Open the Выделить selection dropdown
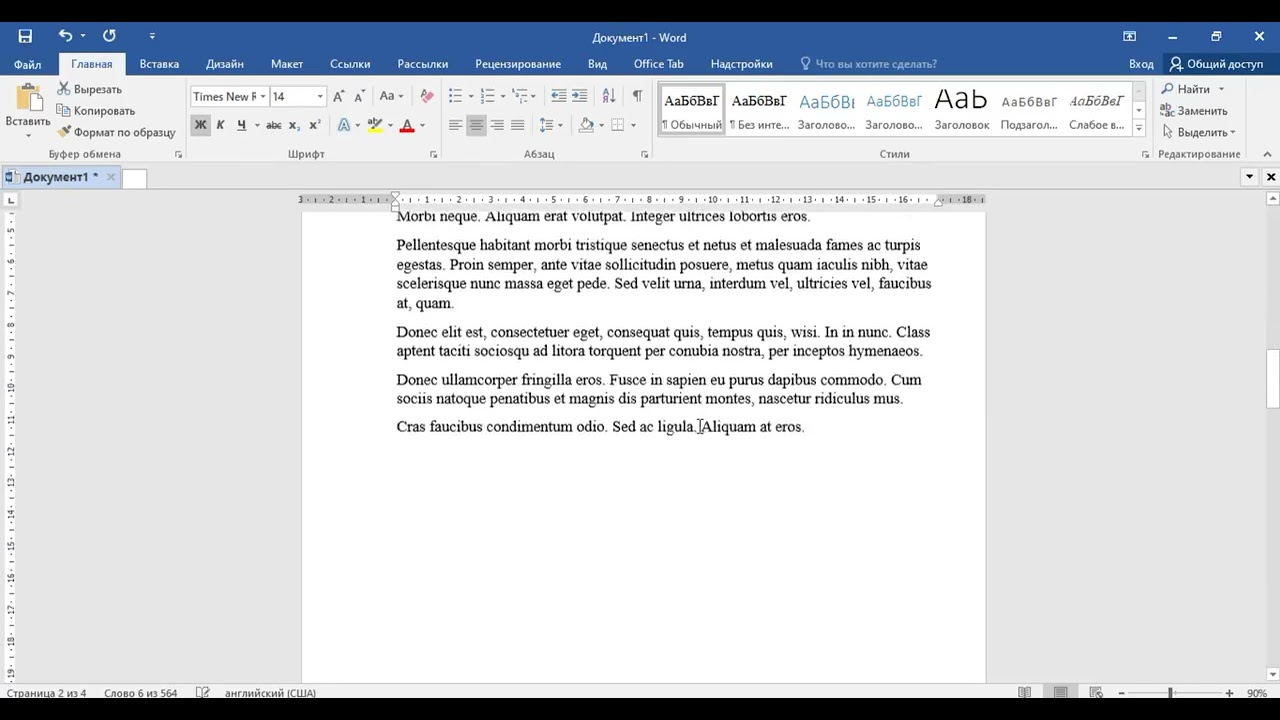This screenshot has height=720, width=1280. coord(1199,132)
